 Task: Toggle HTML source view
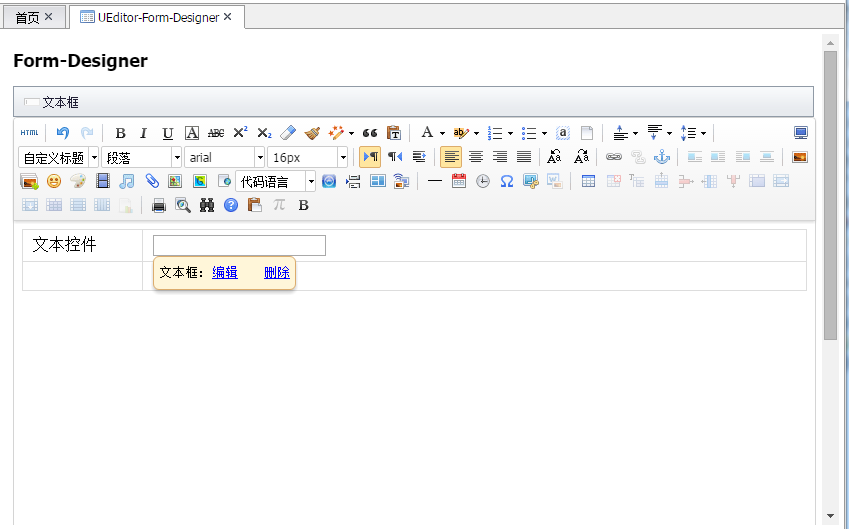click(x=29, y=133)
